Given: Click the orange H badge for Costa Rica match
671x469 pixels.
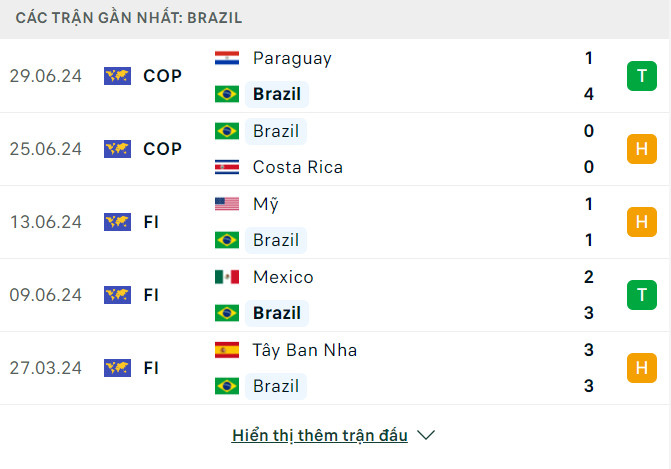Looking at the screenshot, I should [x=641, y=149].
